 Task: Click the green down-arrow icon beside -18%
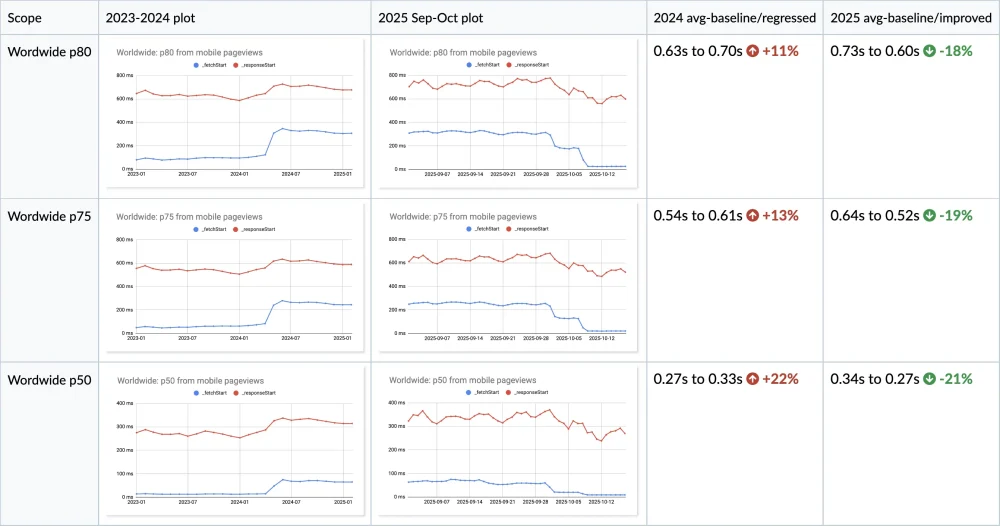929,51
